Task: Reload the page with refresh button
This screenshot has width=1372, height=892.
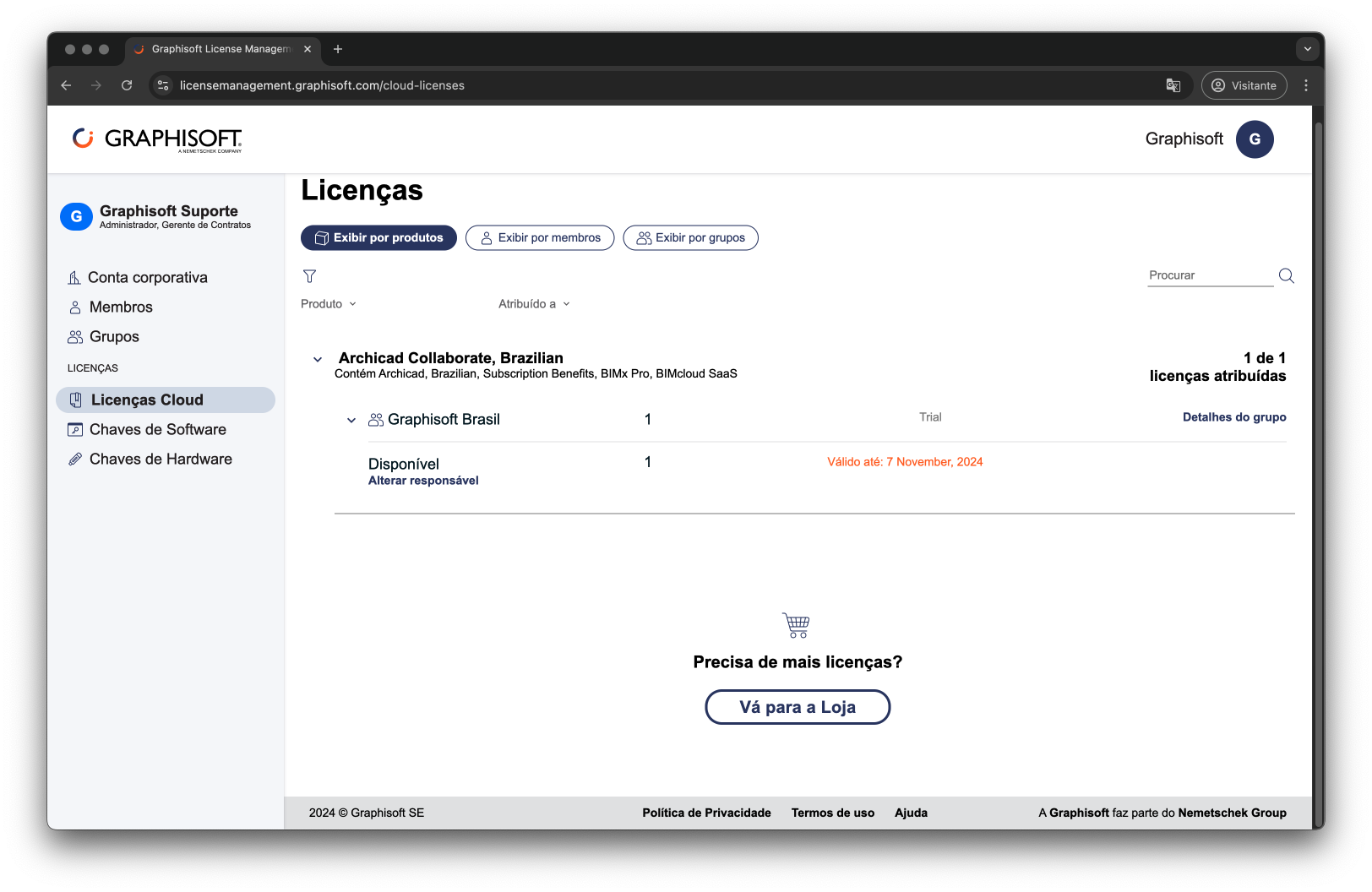Action: (127, 85)
